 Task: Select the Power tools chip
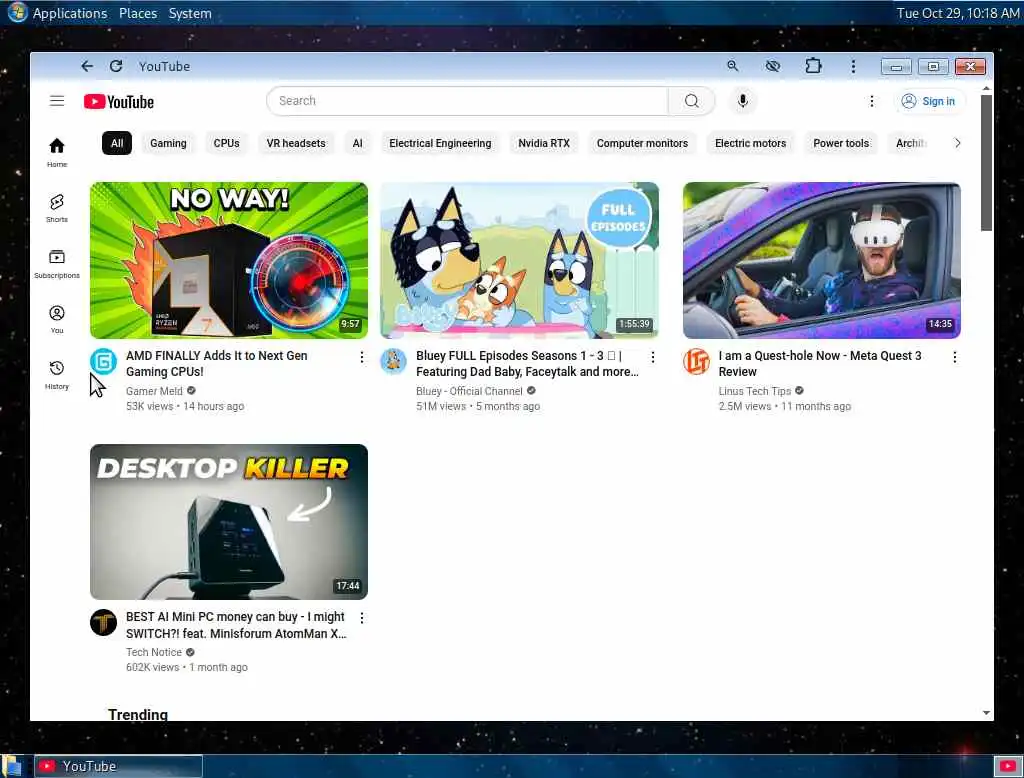pos(841,143)
